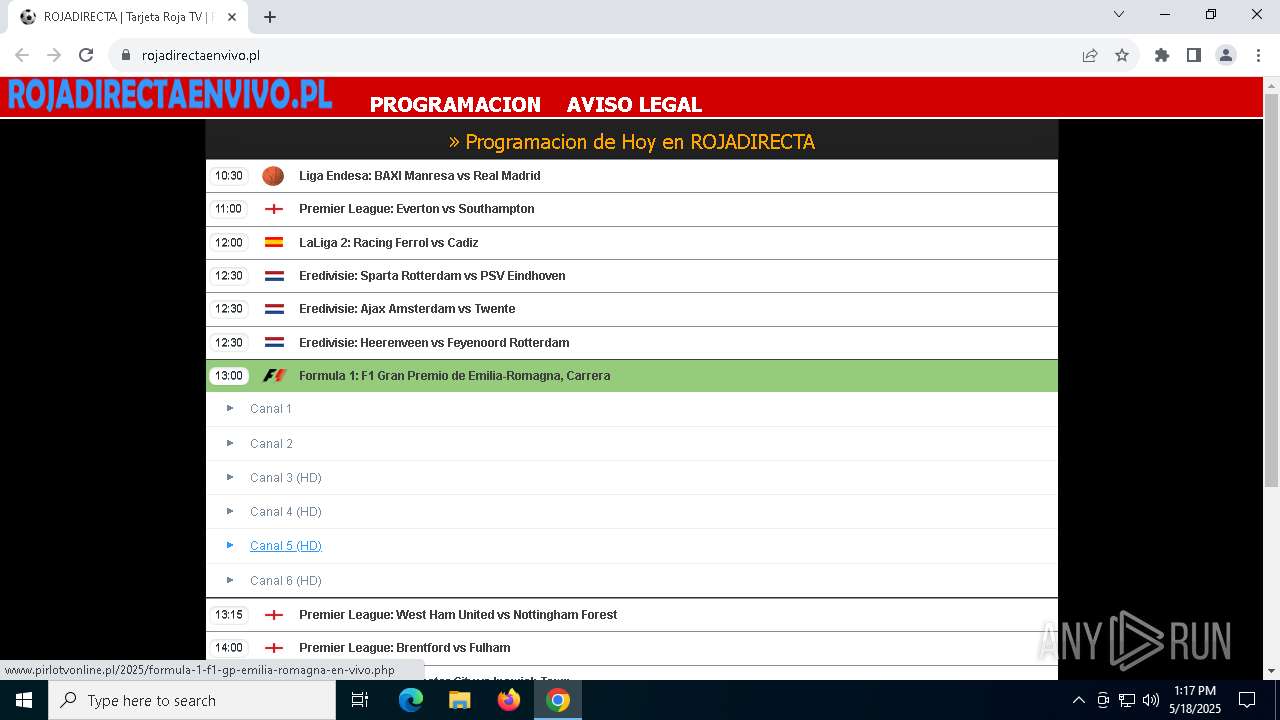The image size is (1280, 720).
Task: Open the Windows Start menu
Action: tap(24, 700)
